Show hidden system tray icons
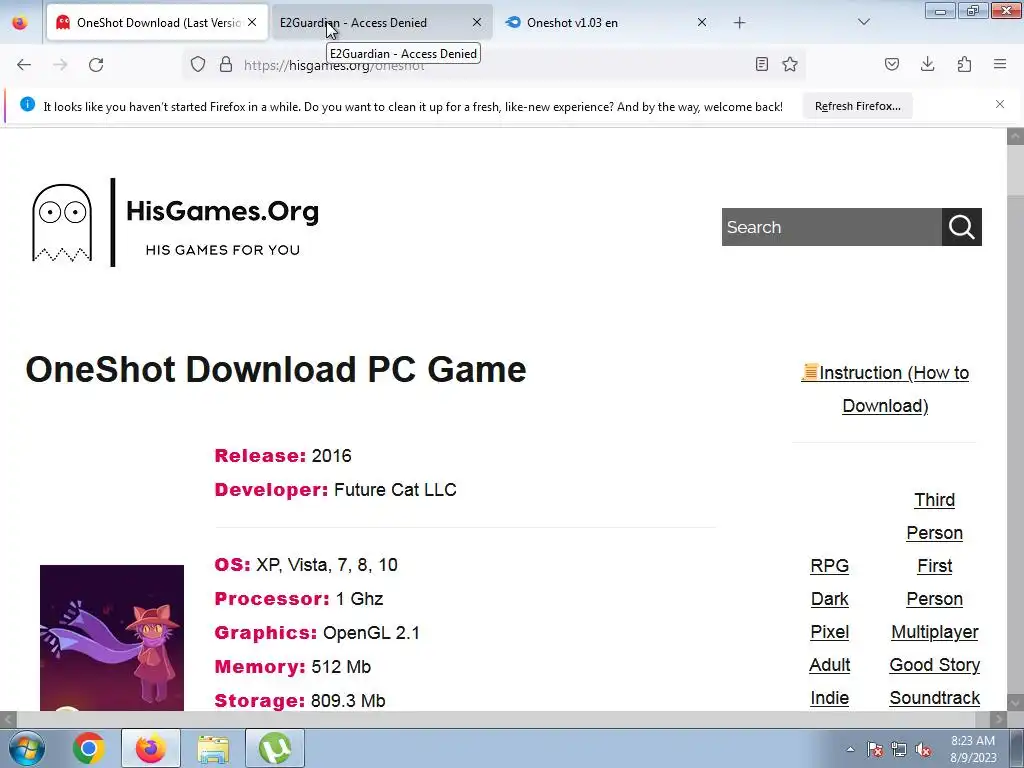Image resolution: width=1024 pixels, height=768 pixels. pyautogui.click(x=850, y=749)
